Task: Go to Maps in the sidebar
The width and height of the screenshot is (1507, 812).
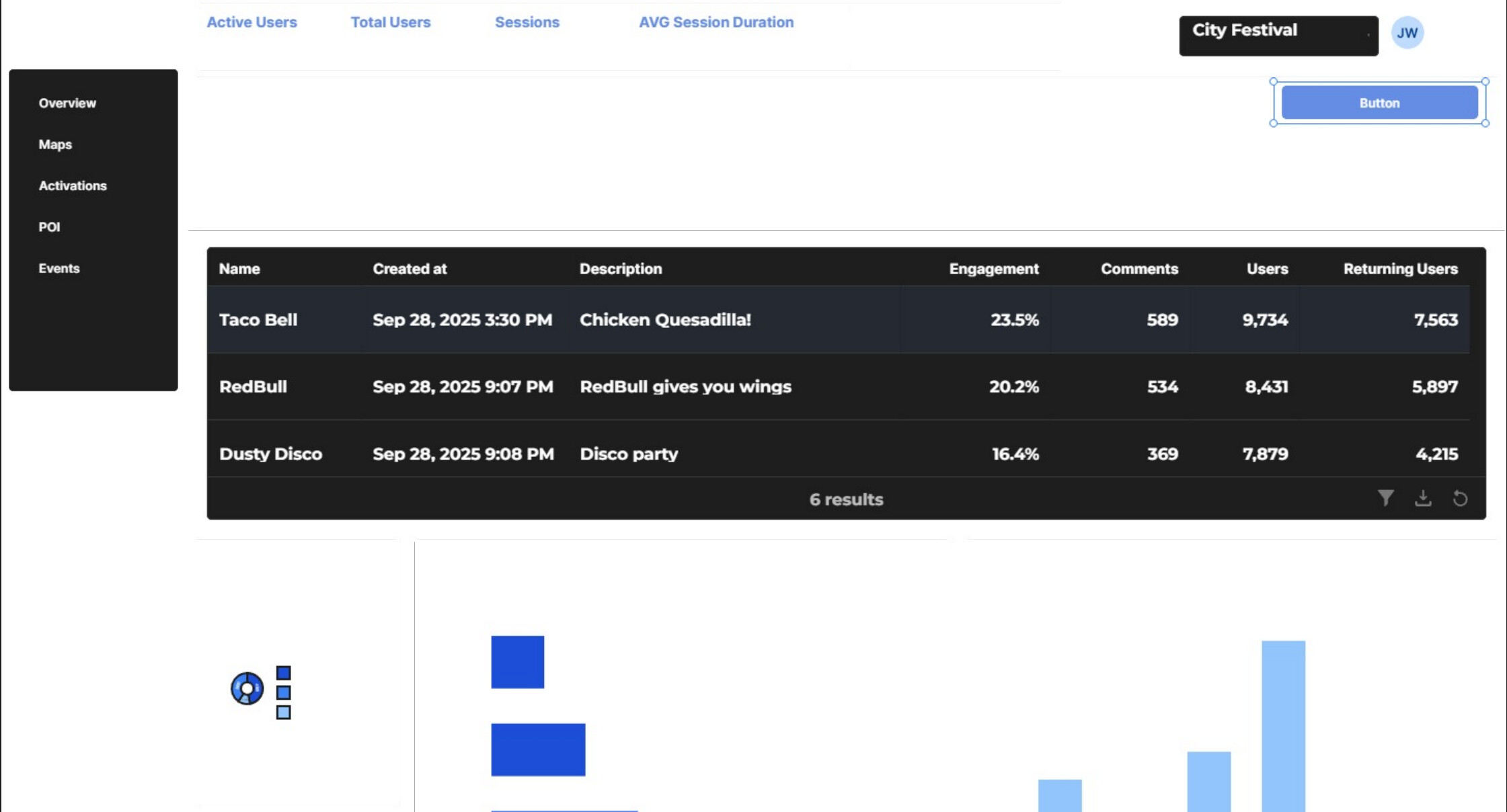Action: coord(55,145)
